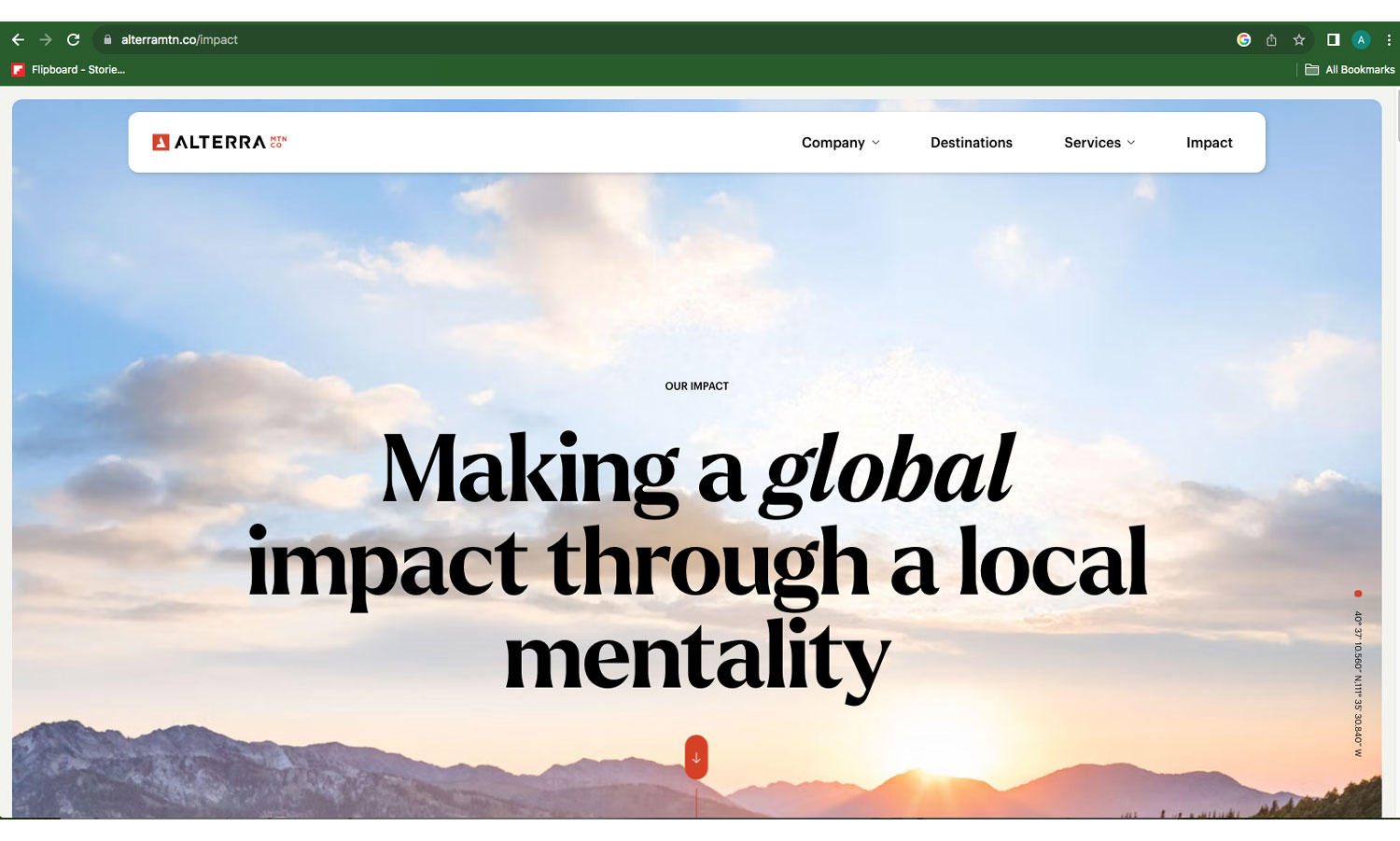Screen dimensions: 1400x841
Task: Expand the Services dropdown chevron
Action: coord(1131,143)
